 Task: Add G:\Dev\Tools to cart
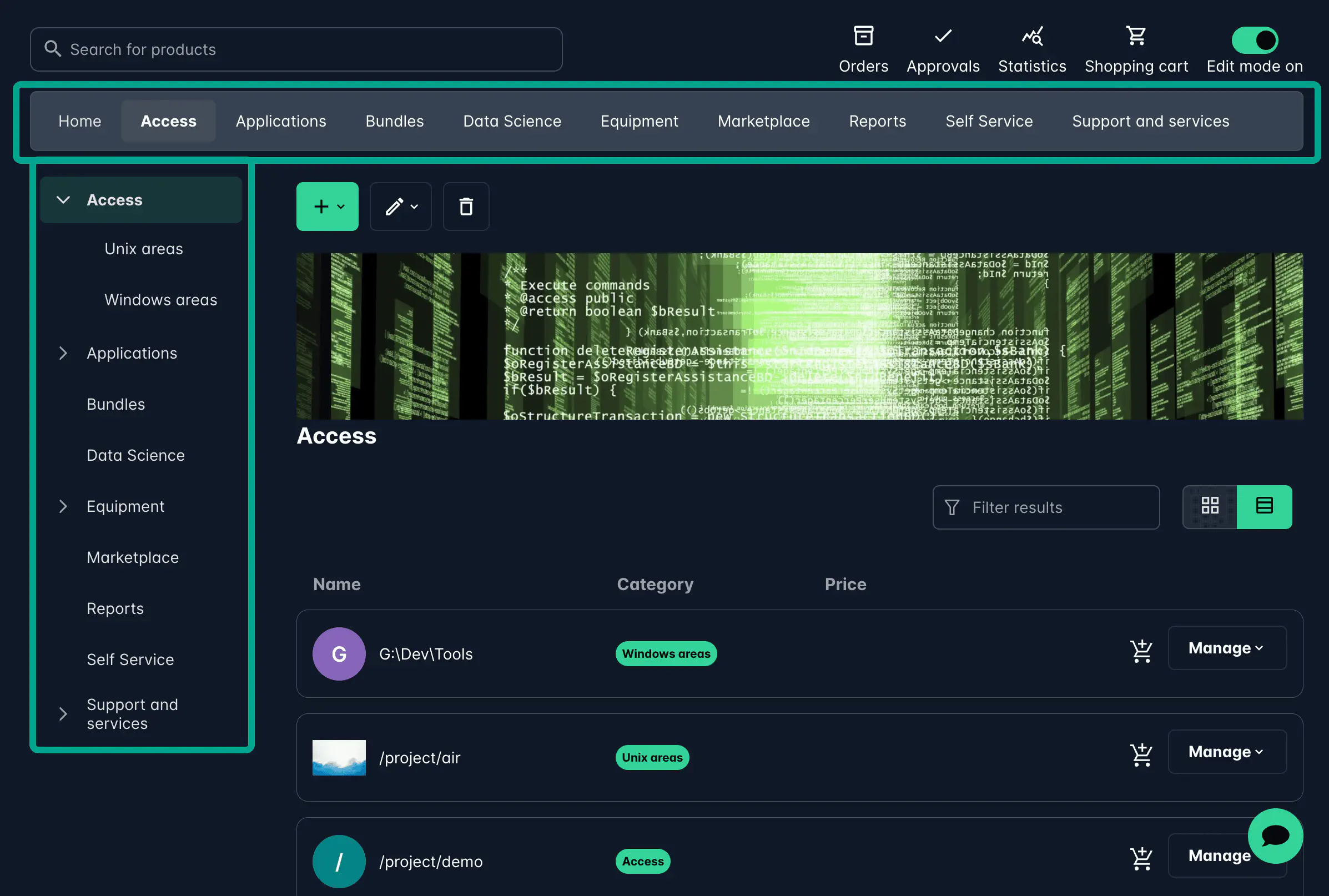(1141, 651)
